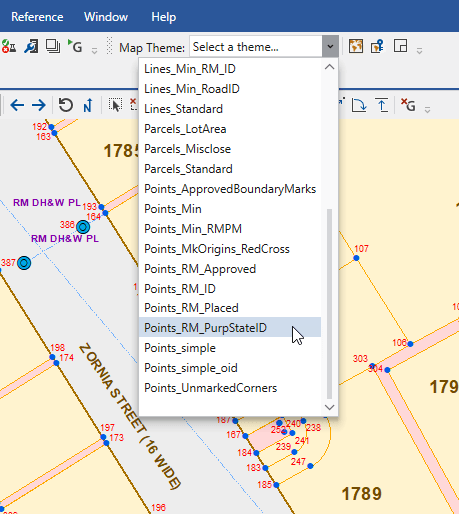The image size is (459, 514).
Task: Click survey point 185 on map
Action: [276, 485]
